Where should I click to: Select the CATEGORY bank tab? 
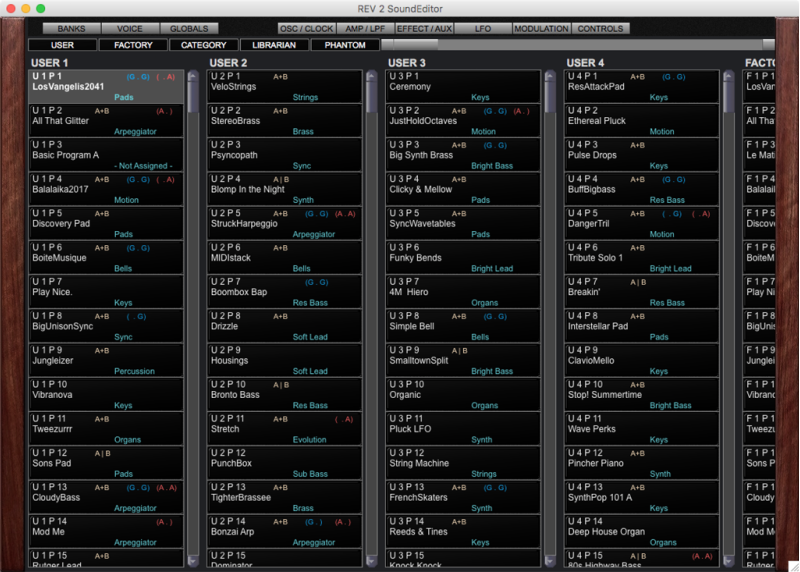[x=204, y=45]
